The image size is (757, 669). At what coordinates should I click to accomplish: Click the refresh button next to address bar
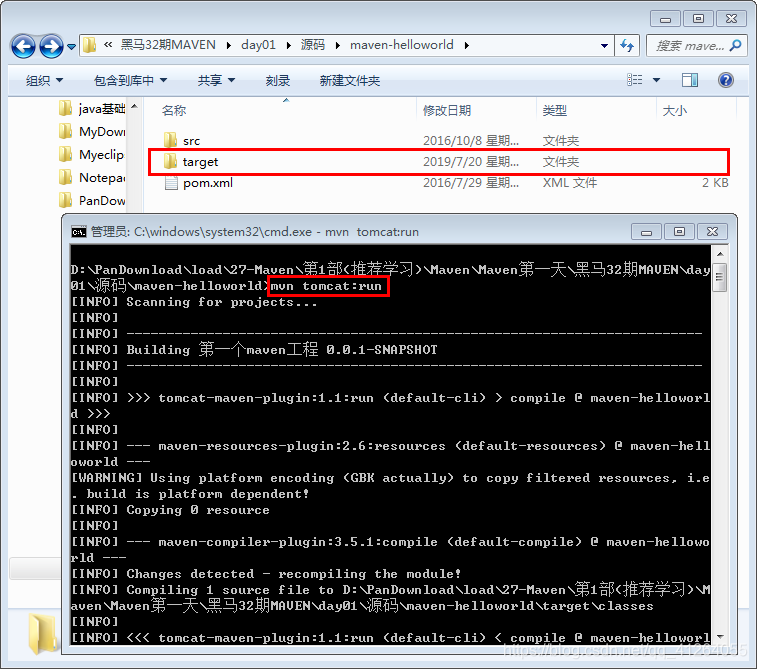[x=627, y=46]
